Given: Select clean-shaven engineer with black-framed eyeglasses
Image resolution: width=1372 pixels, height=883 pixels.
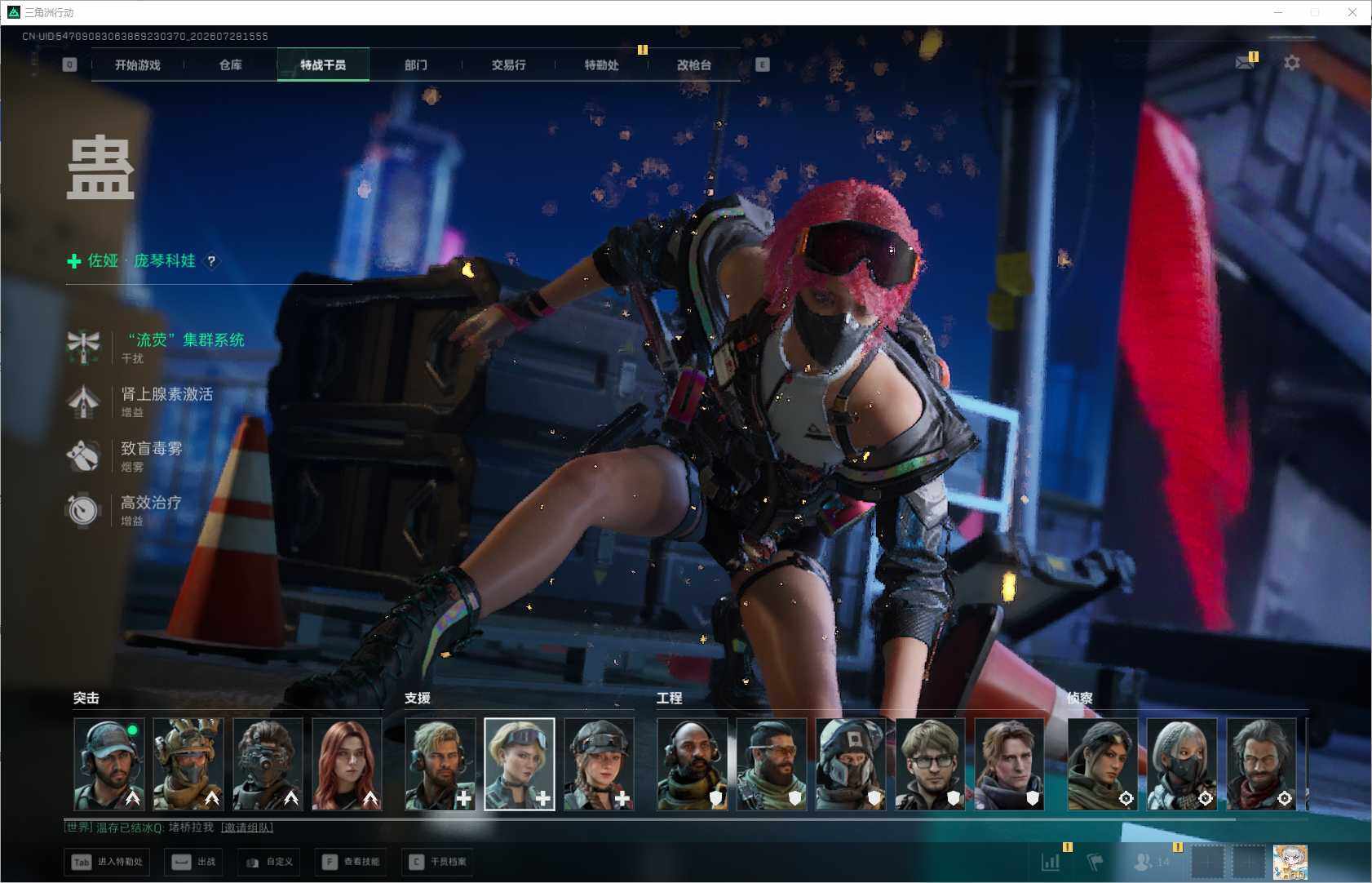Looking at the screenshot, I should click(x=930, y=764).
